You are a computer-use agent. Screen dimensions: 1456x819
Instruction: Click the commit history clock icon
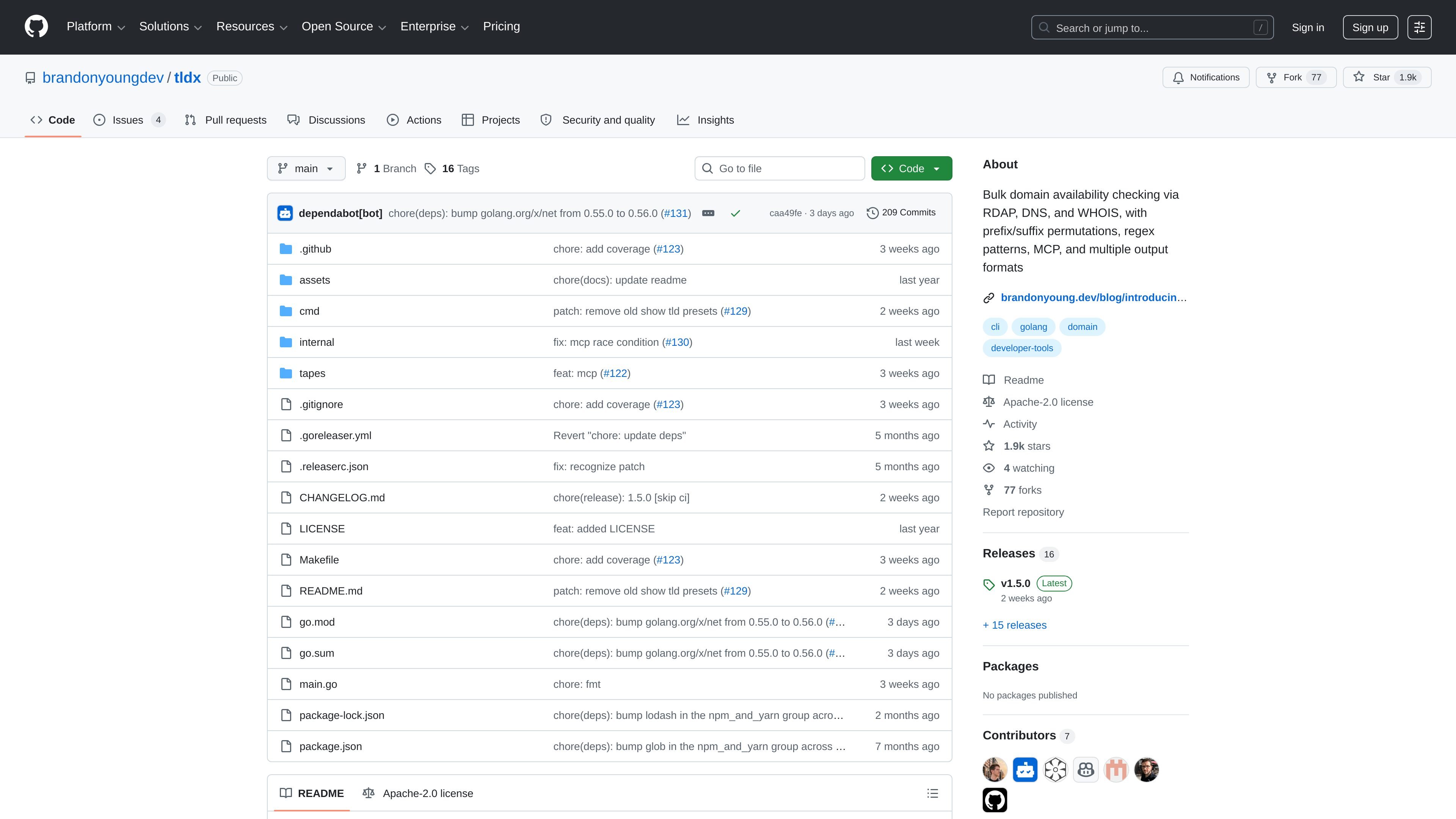point(873,213)
